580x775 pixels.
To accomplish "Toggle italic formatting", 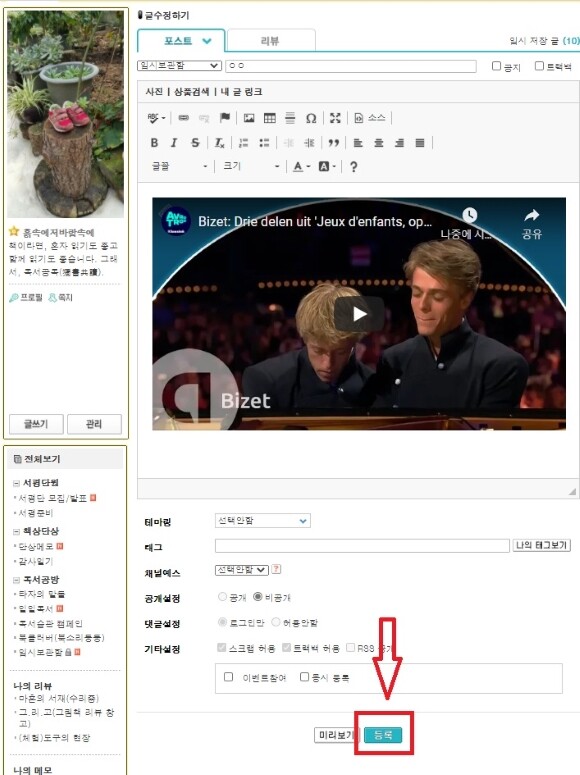I will 174,142.
